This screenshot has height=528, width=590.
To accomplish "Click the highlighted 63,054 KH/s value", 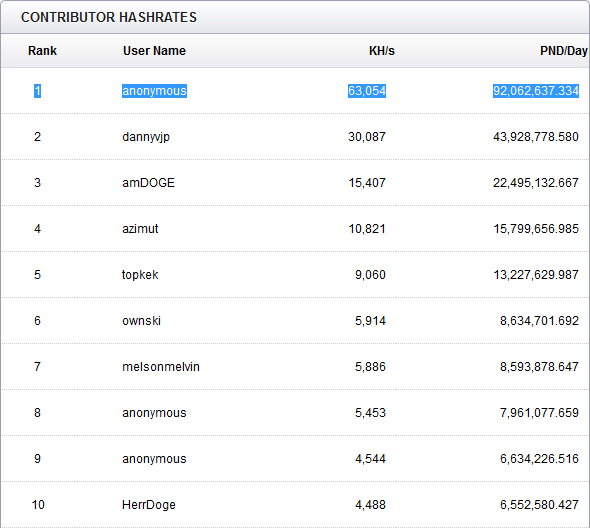I will (367, 91).
